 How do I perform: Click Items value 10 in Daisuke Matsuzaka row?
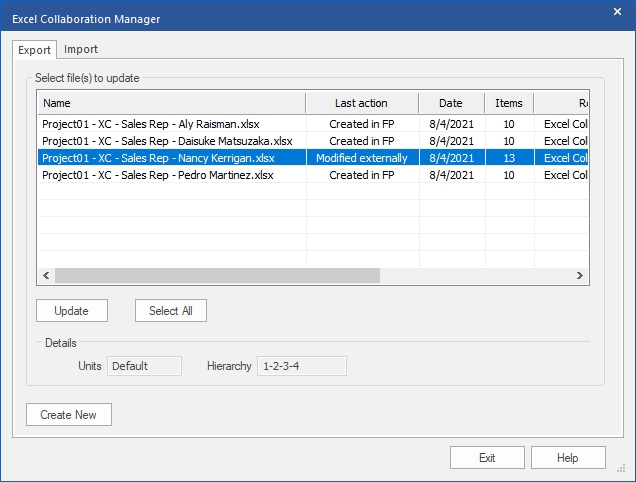pyautogui.click(x=509, y=141)
